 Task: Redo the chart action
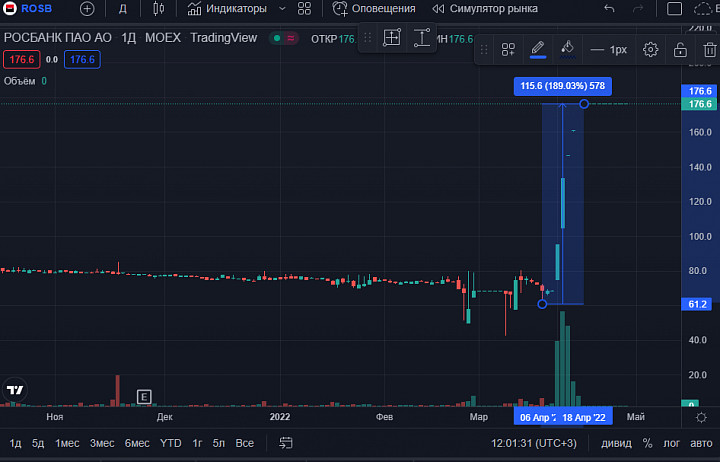coord(638,8)
